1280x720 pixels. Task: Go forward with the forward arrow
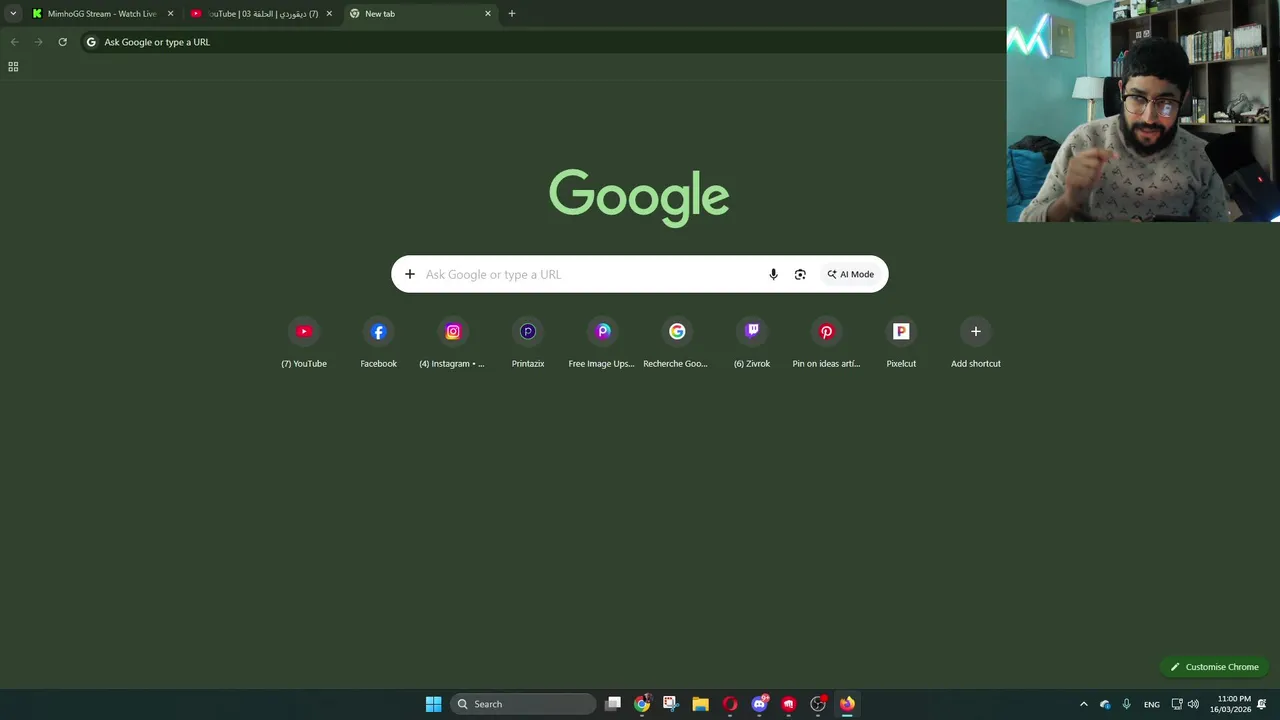[38, 42]
